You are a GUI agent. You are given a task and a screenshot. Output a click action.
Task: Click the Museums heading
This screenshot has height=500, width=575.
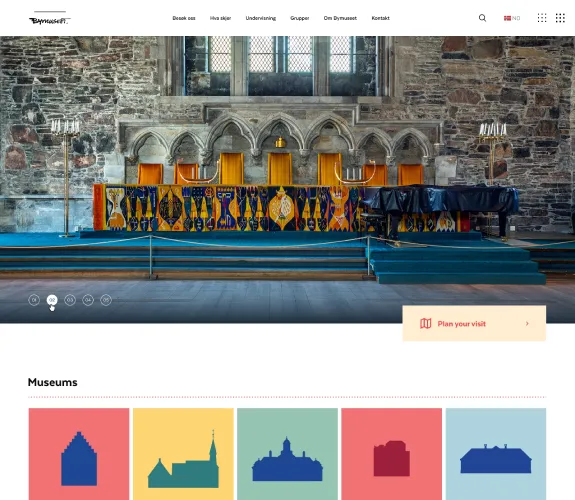tap(52, 382)
